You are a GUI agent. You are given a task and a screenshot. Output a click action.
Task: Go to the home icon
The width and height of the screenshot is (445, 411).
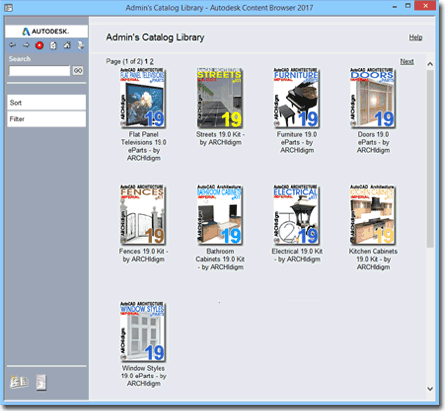coord(67,45)
